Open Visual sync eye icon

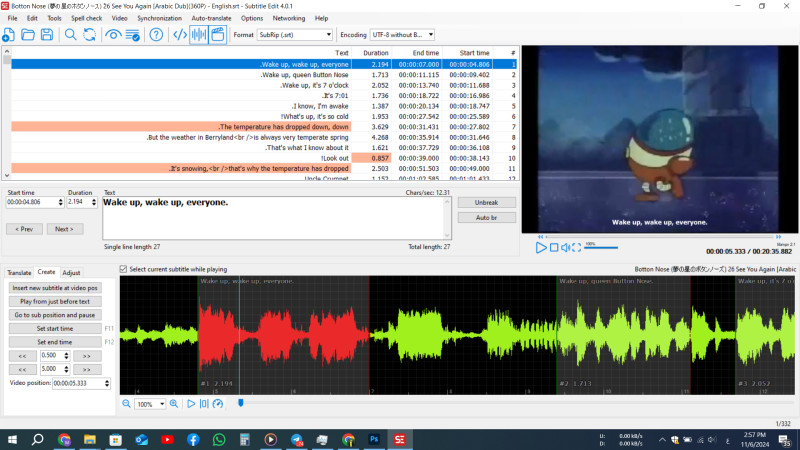pyautogui.click(x=115, y=35)
